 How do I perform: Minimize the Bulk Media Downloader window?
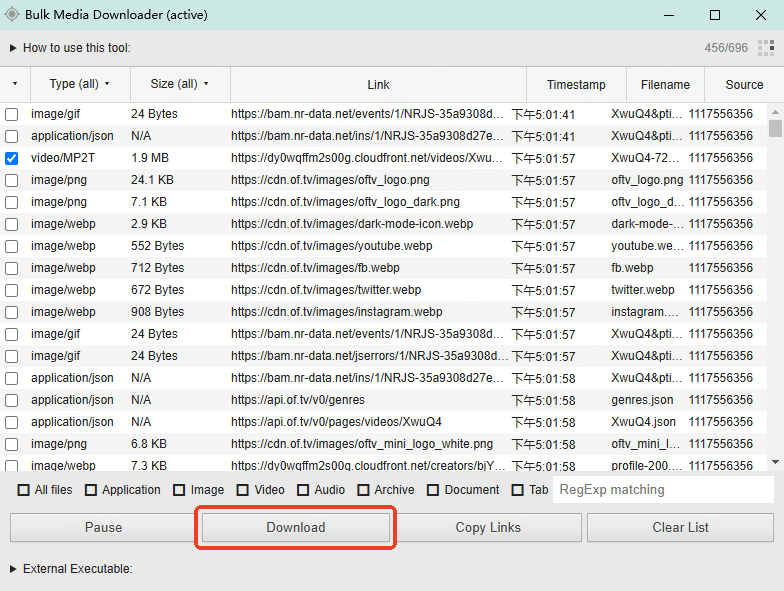click(669, 15)
